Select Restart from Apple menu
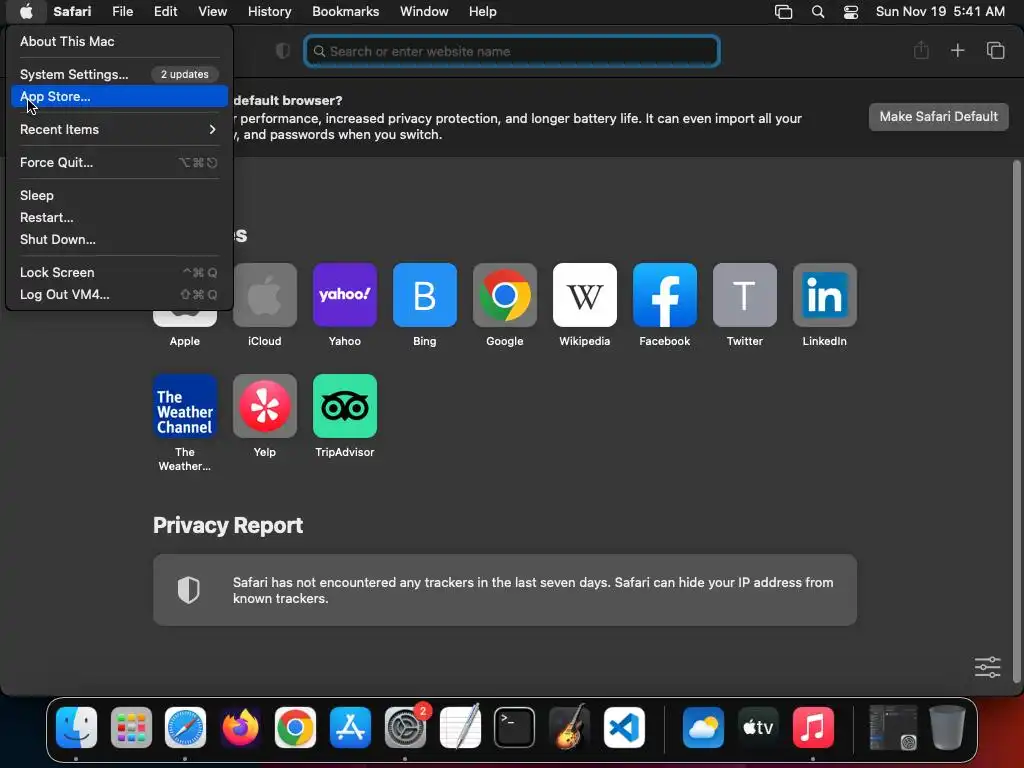The width and height of the screenshot is (1024, 768). (x=119, y=217)
